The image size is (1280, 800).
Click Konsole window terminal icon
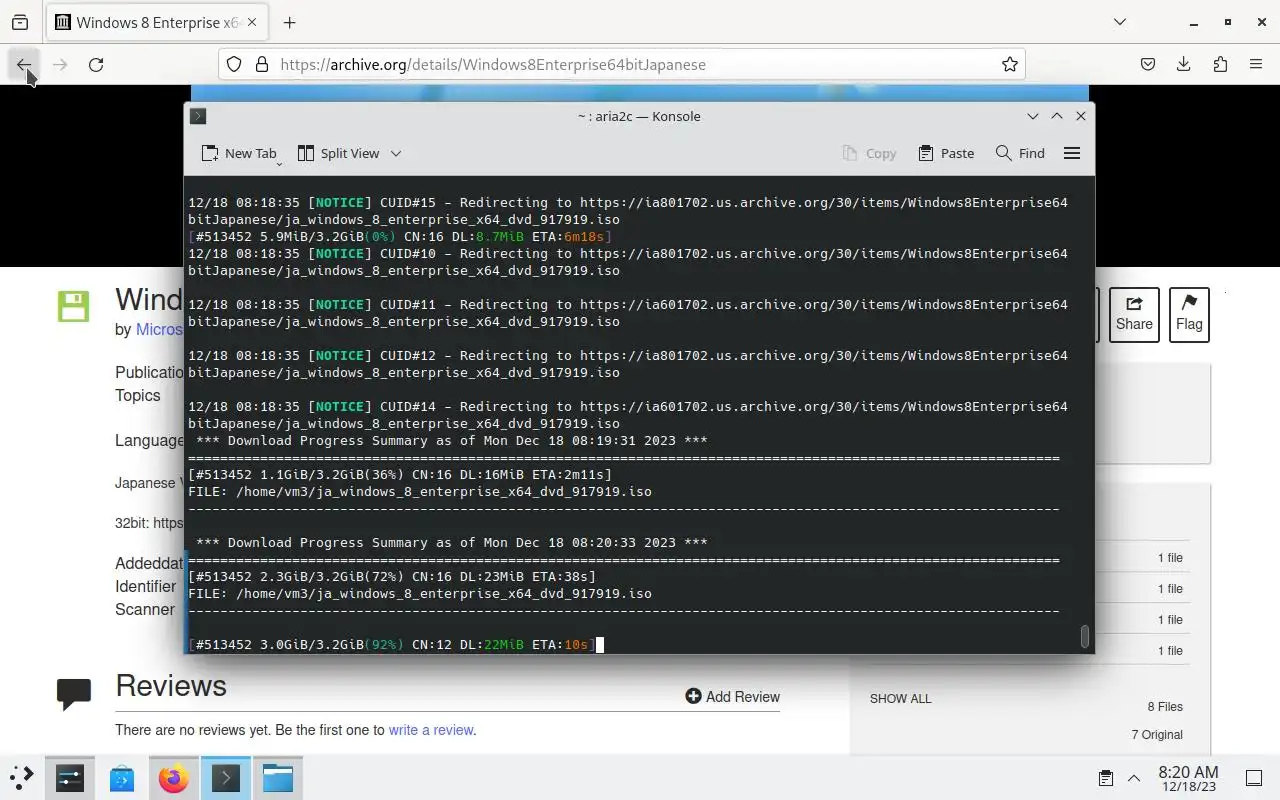coord(198,116)
